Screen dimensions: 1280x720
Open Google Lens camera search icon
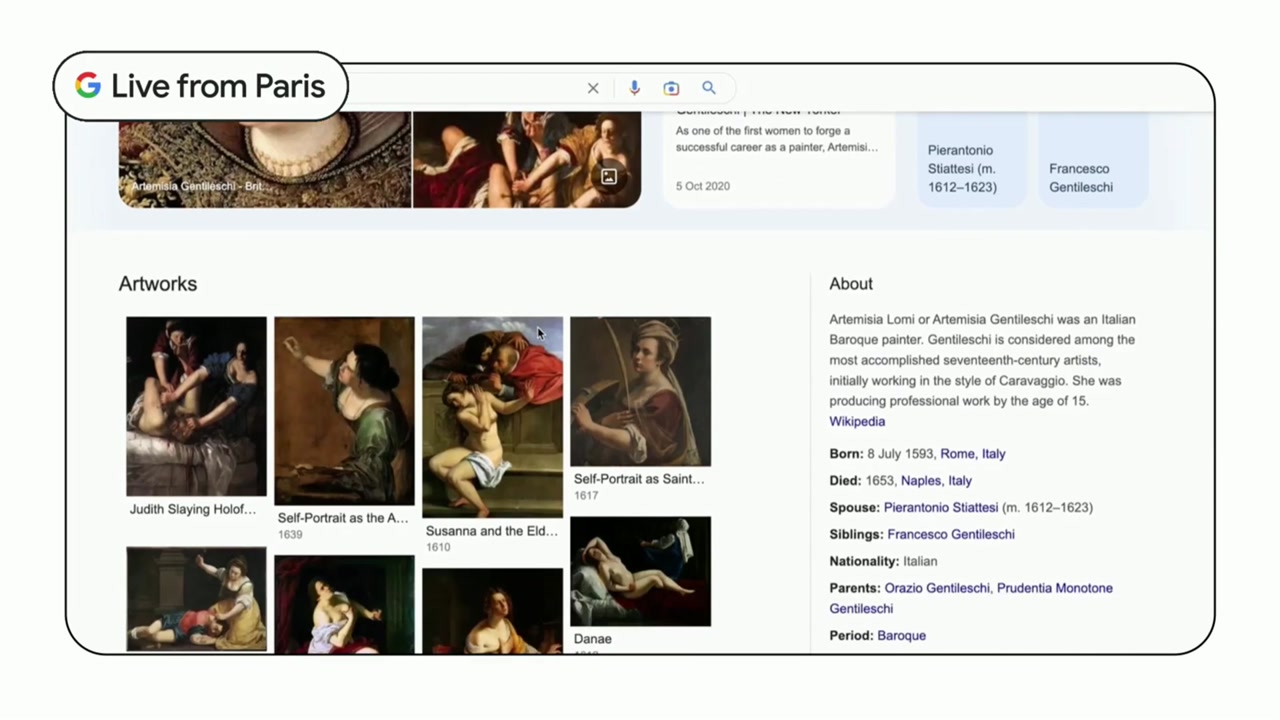pyautogui.click(x=671, y=88)
